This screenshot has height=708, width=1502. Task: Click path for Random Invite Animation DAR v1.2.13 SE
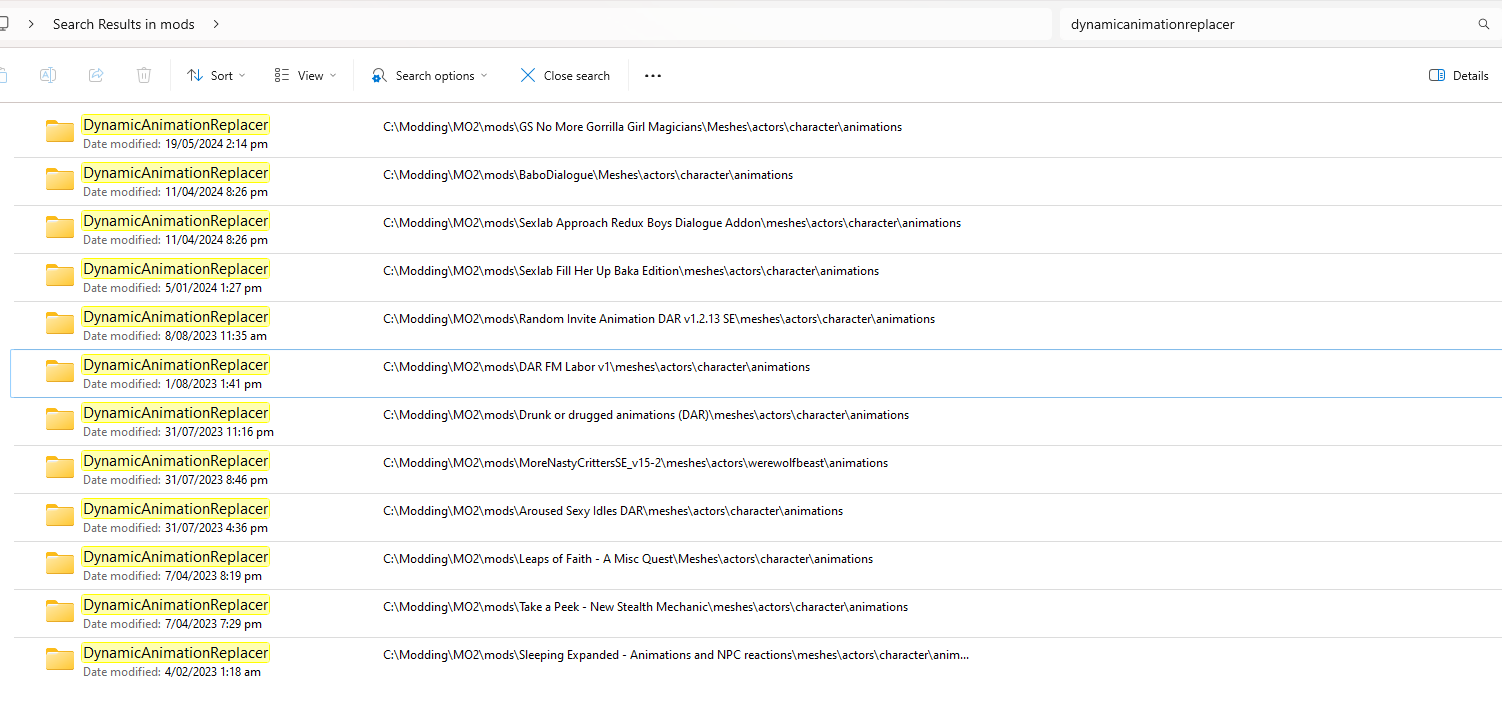pos(659,319)
